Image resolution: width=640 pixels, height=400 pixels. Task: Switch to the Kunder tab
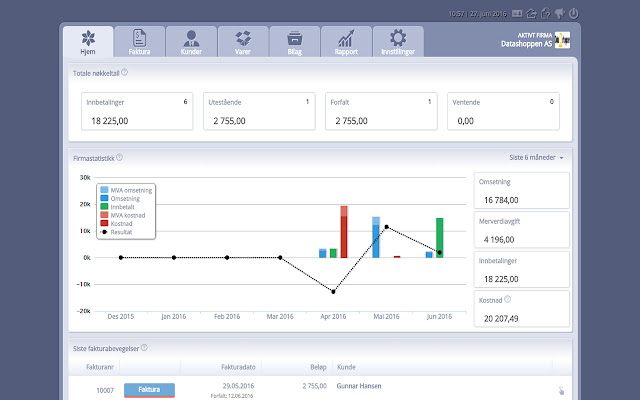(191, 40)
